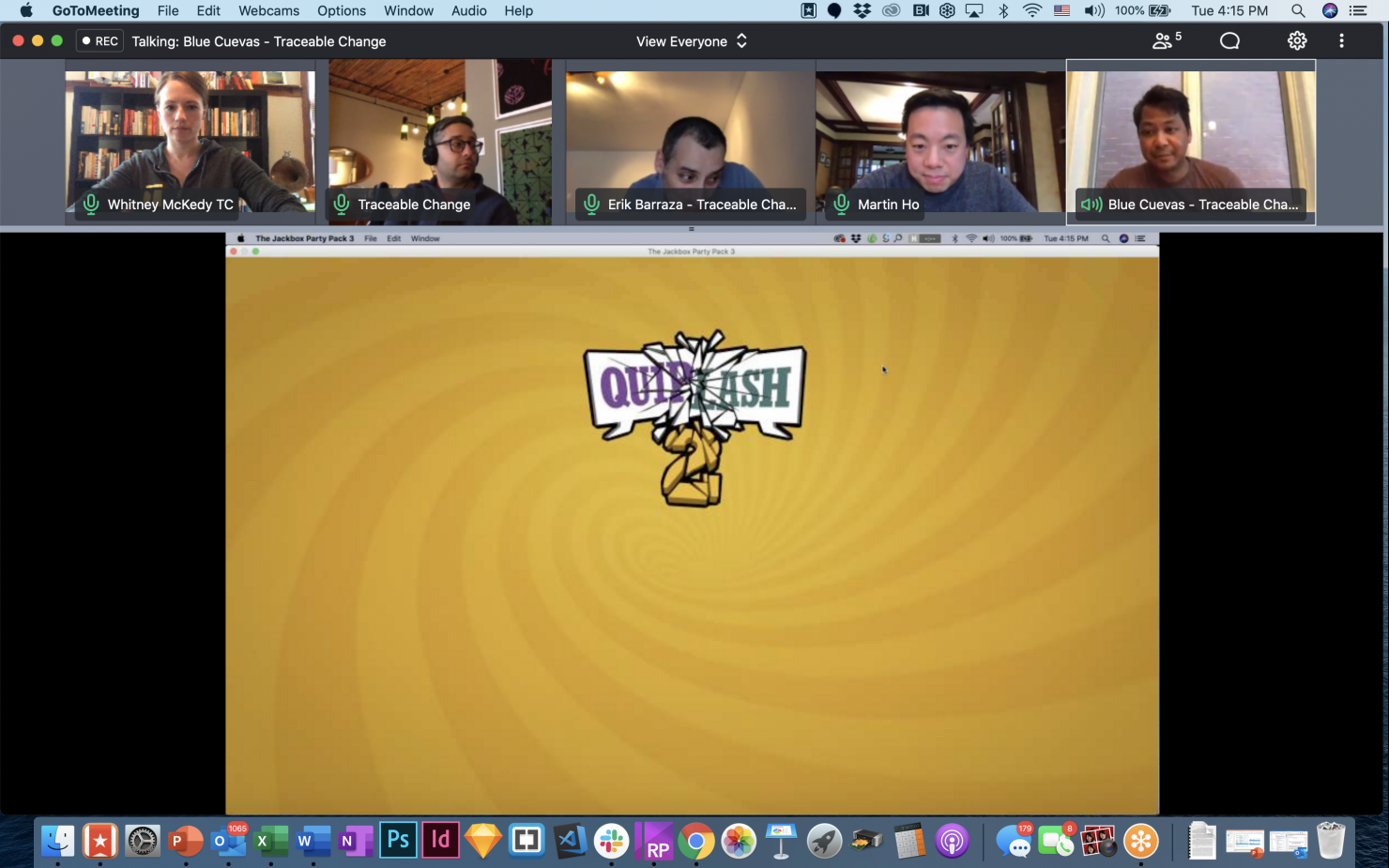1389x868 pixels.
Task: Click Whitney McKedy TC microphone icon
Action: [x=91, y=204]
